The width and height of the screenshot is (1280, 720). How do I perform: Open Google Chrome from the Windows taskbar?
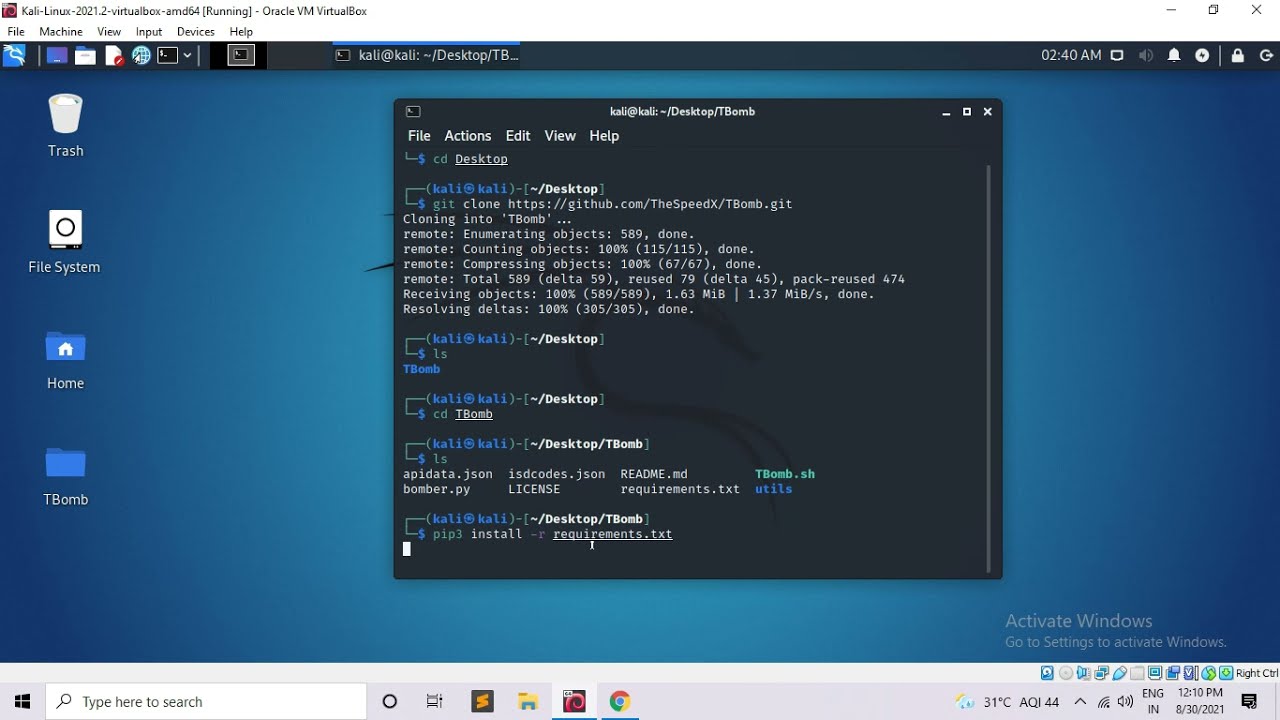[619, 702]
